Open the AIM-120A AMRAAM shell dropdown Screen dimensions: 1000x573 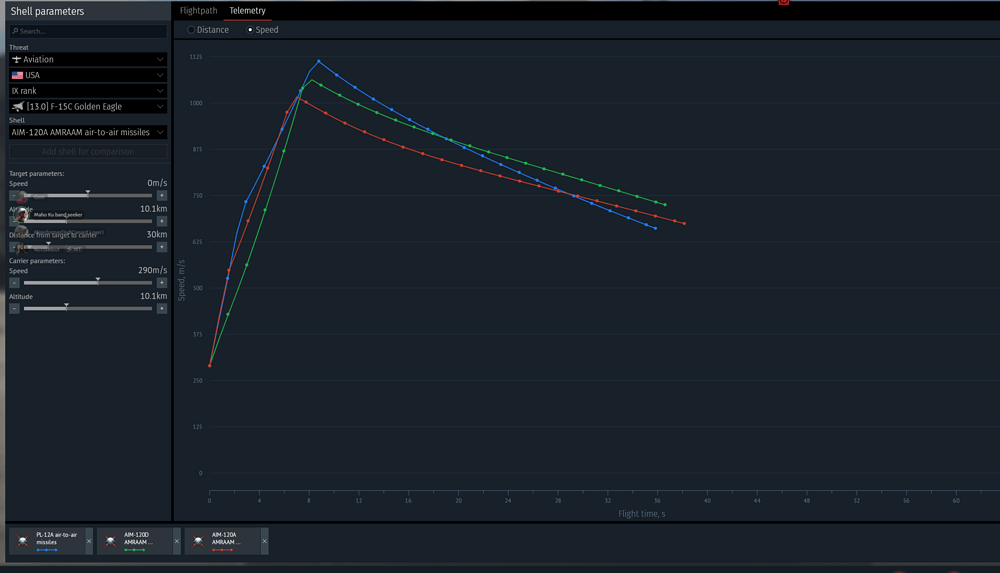pos(88,132)
